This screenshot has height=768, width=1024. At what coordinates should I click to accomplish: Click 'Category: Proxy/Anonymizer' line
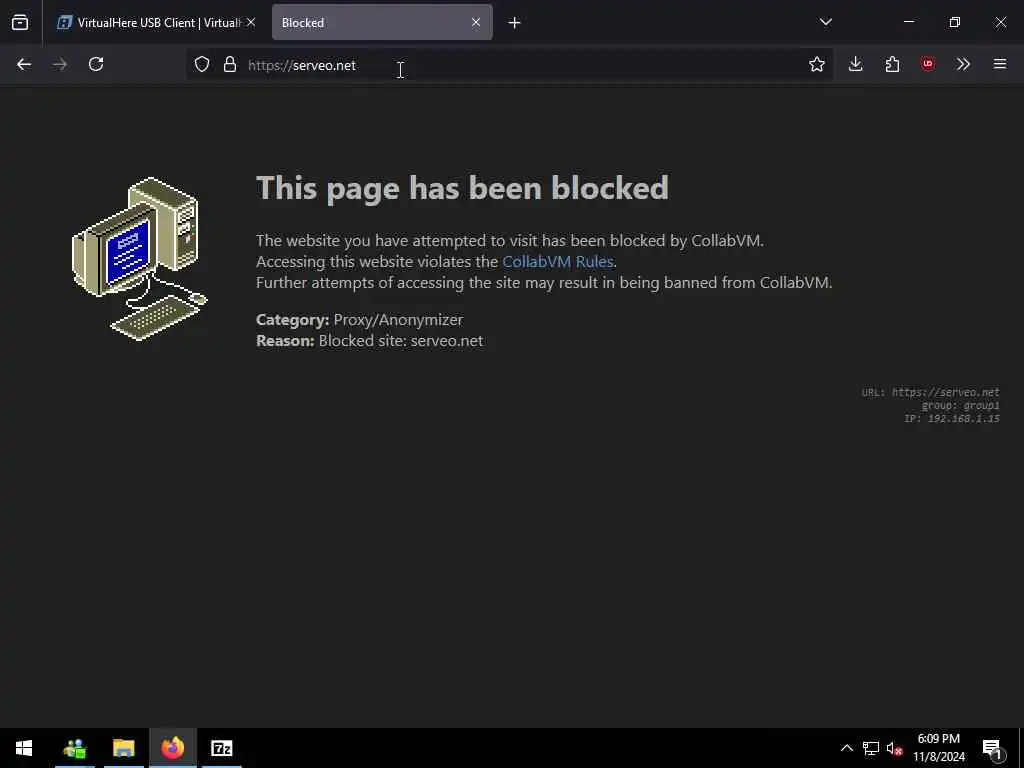click(360, 319)
